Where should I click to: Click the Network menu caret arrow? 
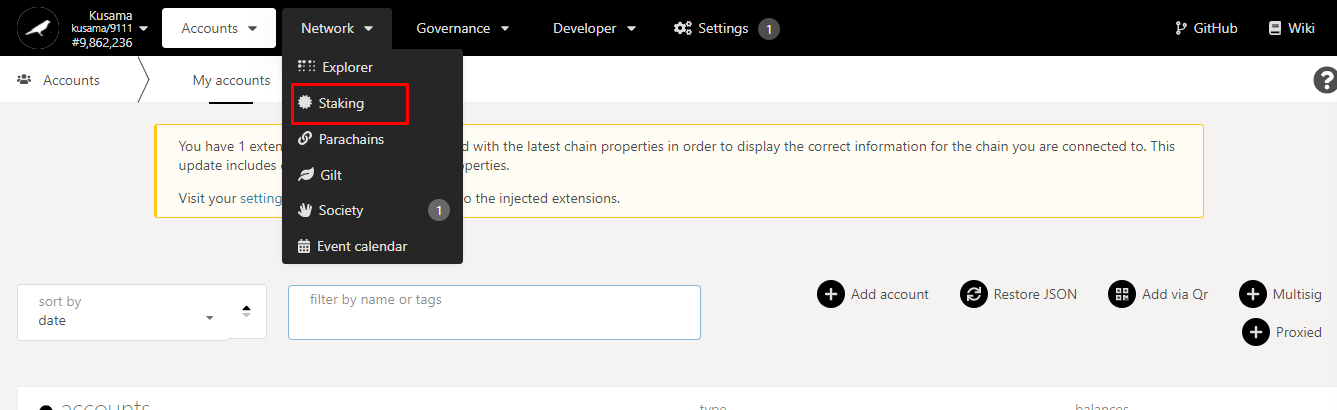click(369, 29)
